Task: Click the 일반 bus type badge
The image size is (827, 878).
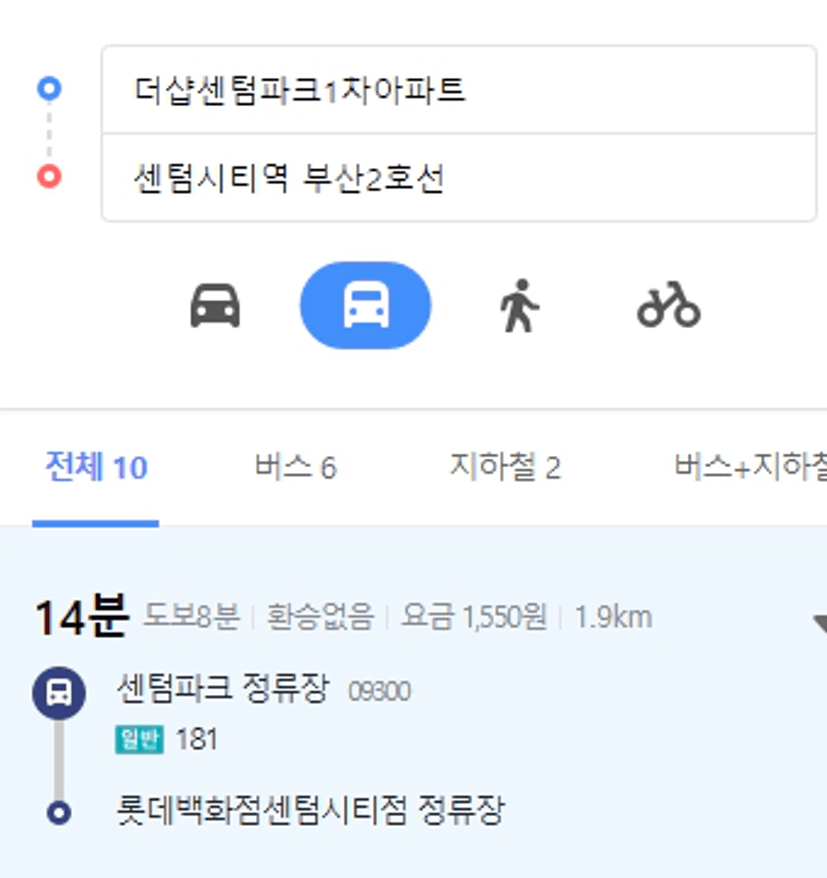Action: tap(139, 739)
